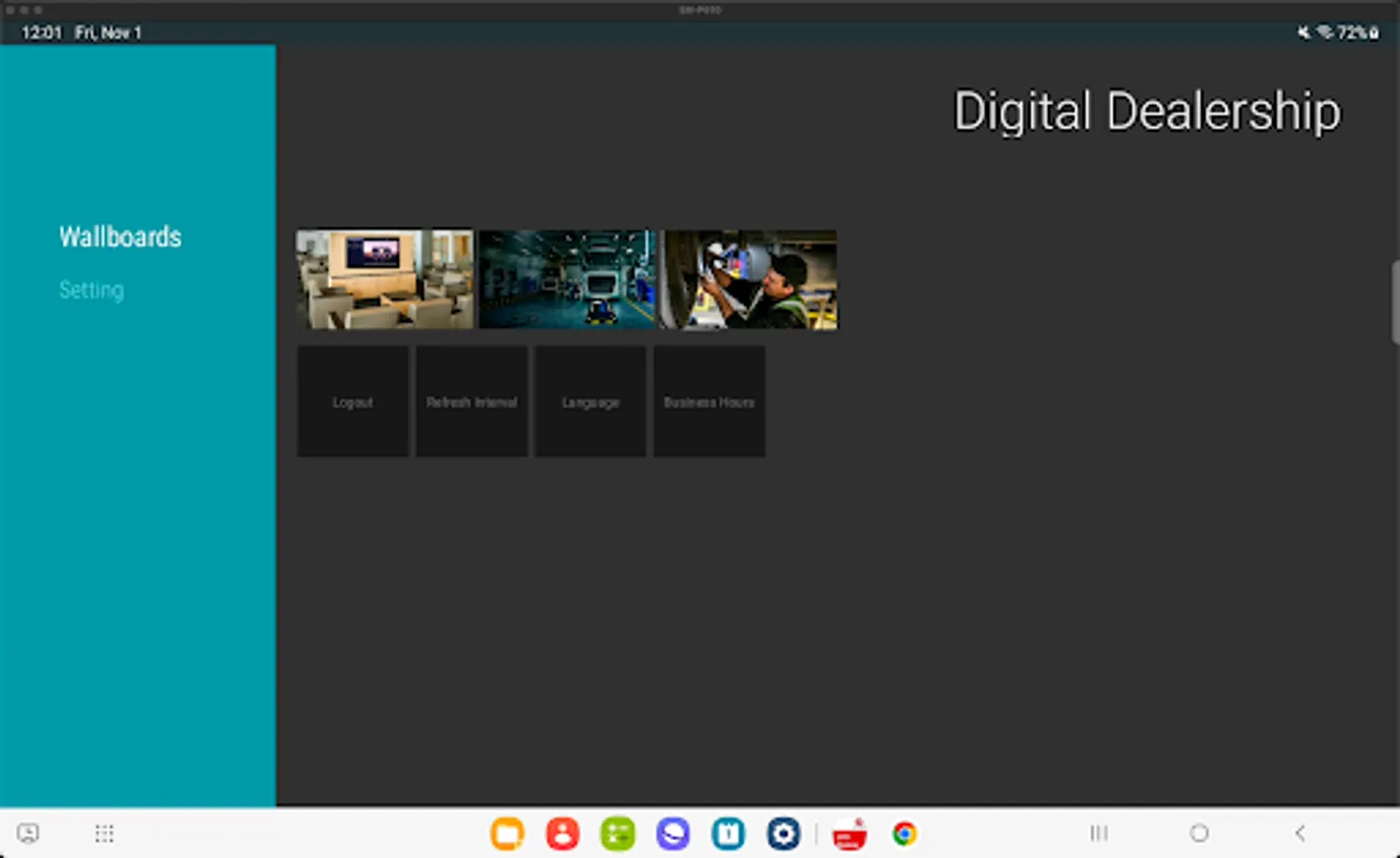Viewport: 1400px width, 858px height.
Task: Open the teal Calendar app icon
Action: pyautogui.click(x=729, y=834)
